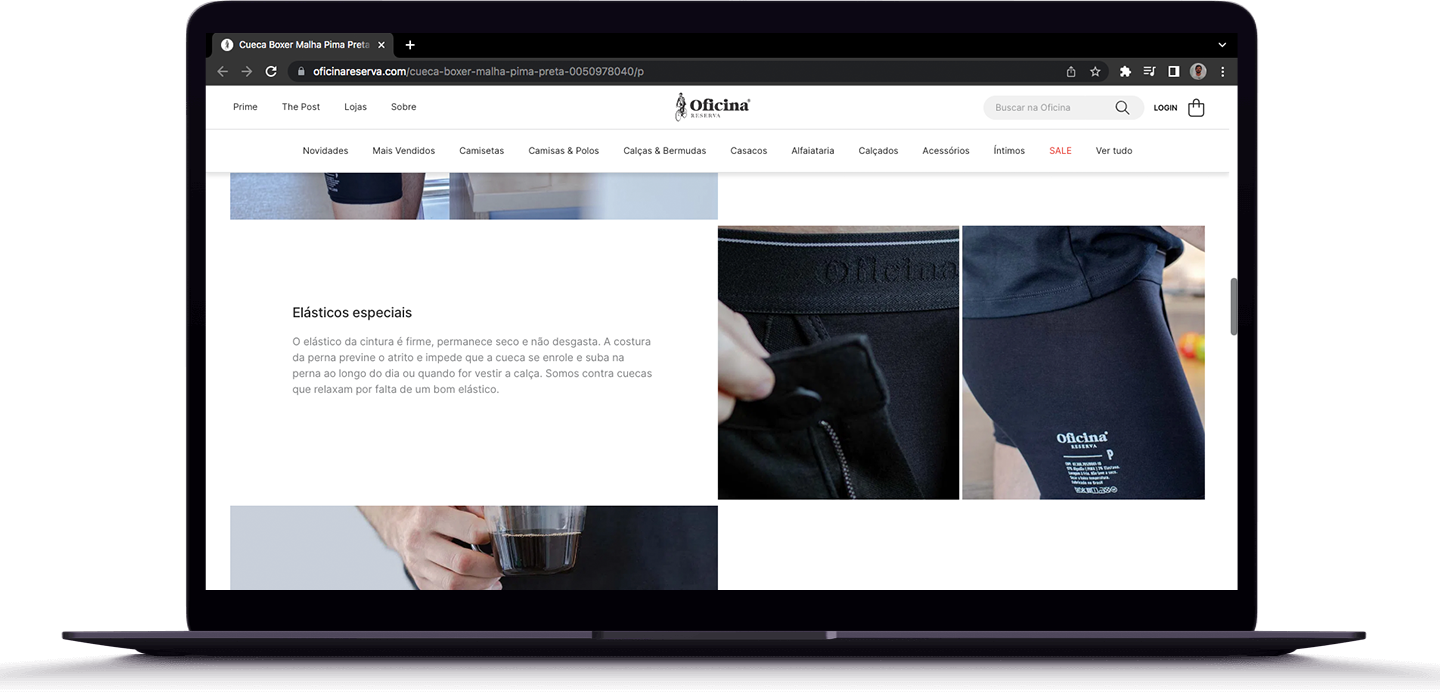
Task: View site security lock info
Action: [x=300, y=72]
